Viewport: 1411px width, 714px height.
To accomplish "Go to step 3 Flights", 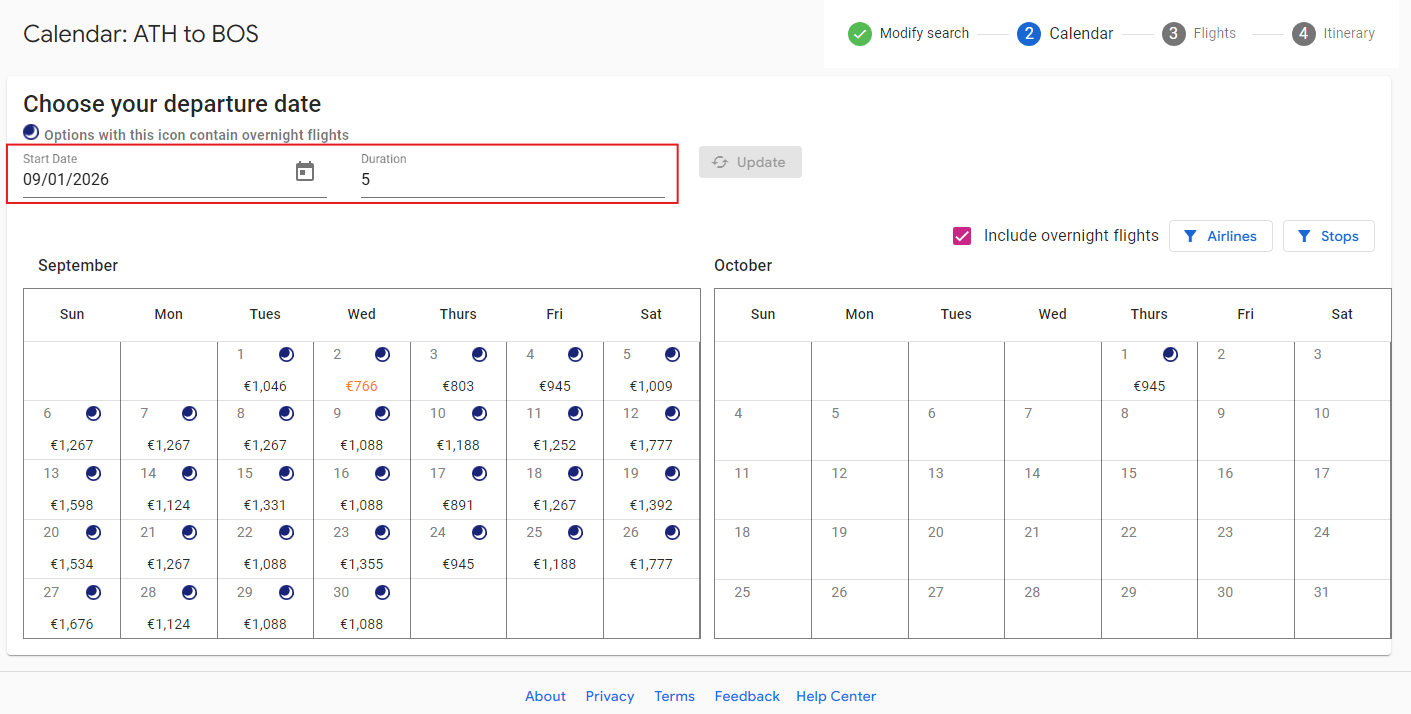I will pos(1199,34).
